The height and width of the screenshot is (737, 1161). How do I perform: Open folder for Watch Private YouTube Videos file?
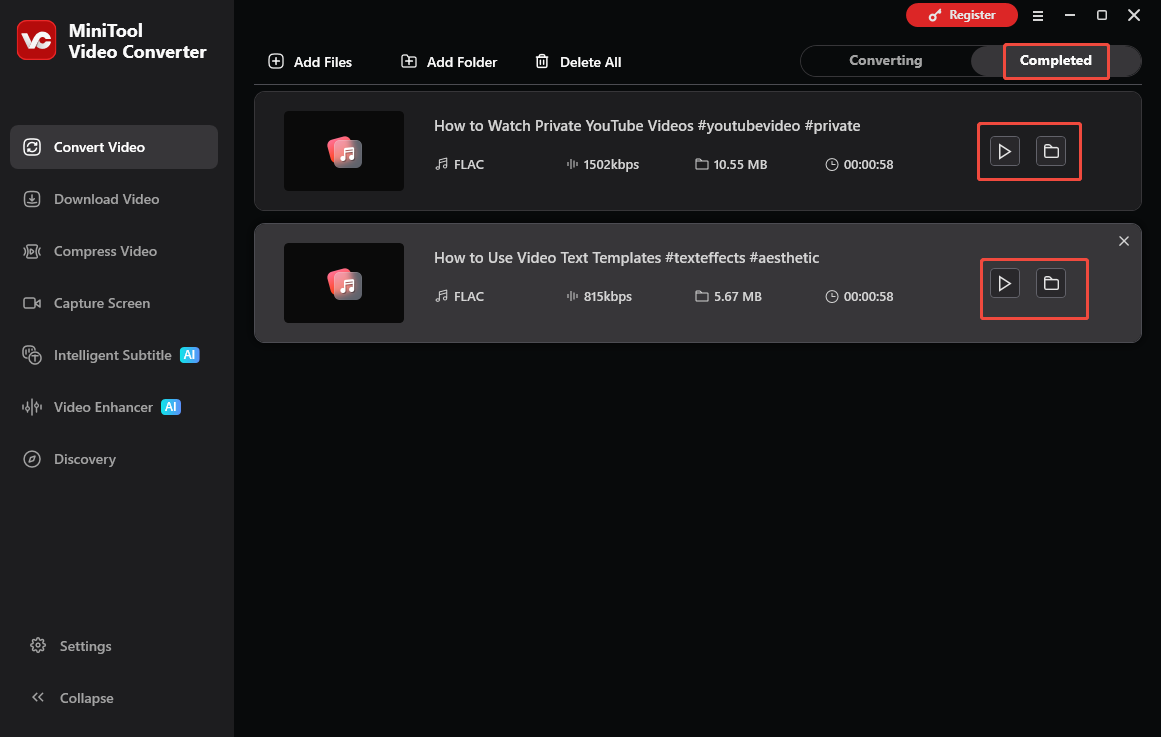pos(1051,151)
